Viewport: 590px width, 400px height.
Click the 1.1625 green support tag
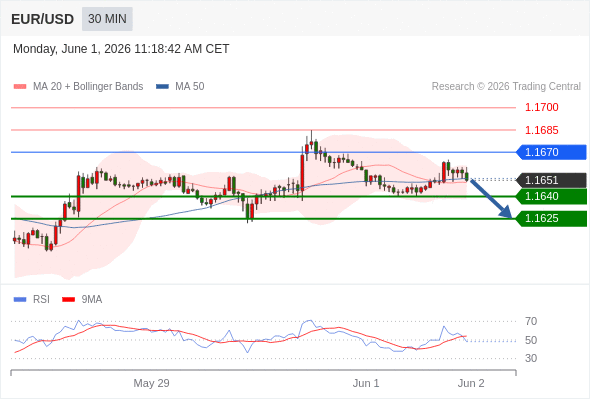coord(551,219)
